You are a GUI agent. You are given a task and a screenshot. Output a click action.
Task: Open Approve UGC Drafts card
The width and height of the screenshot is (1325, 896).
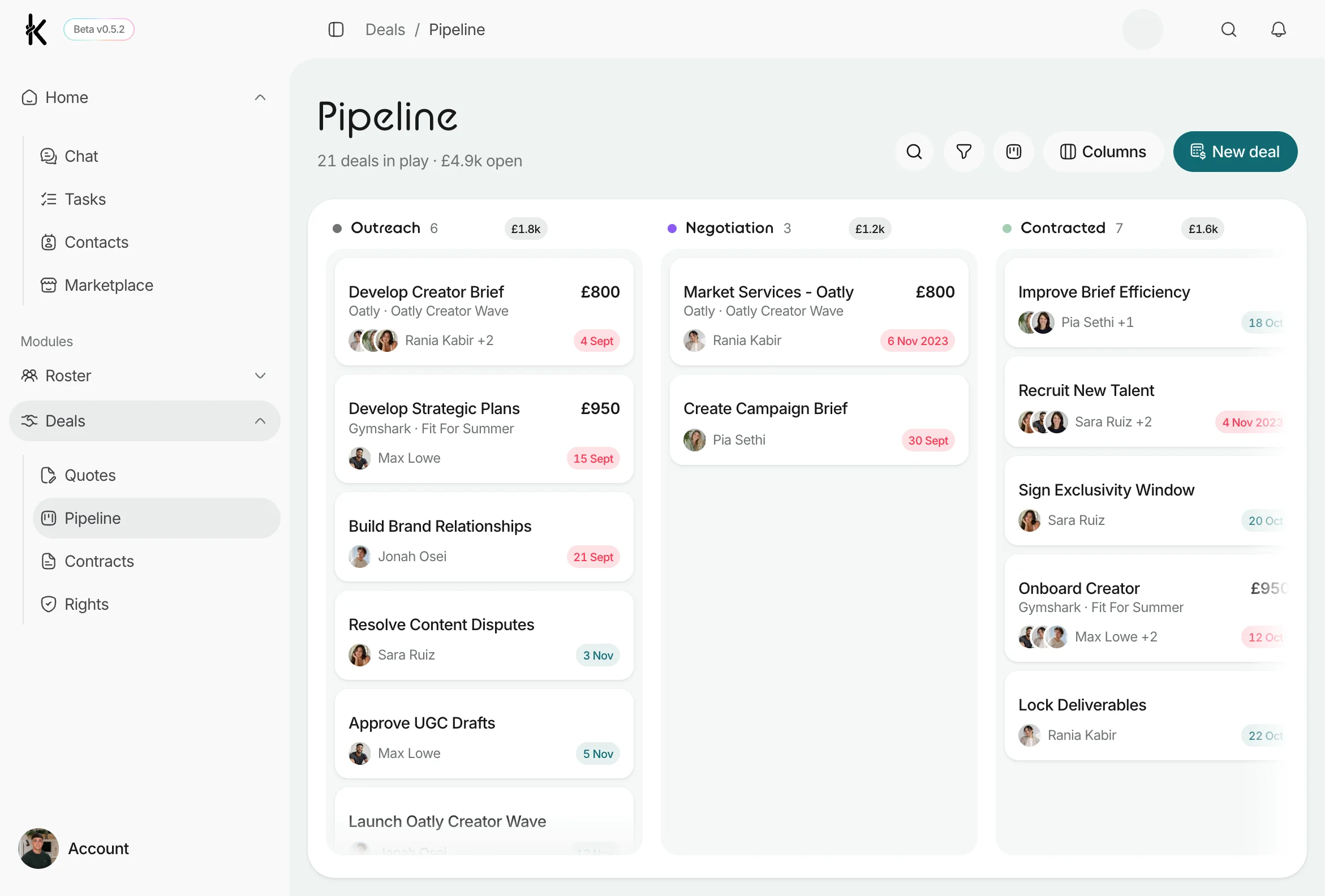pyautogui.click(x=484, y=734)
